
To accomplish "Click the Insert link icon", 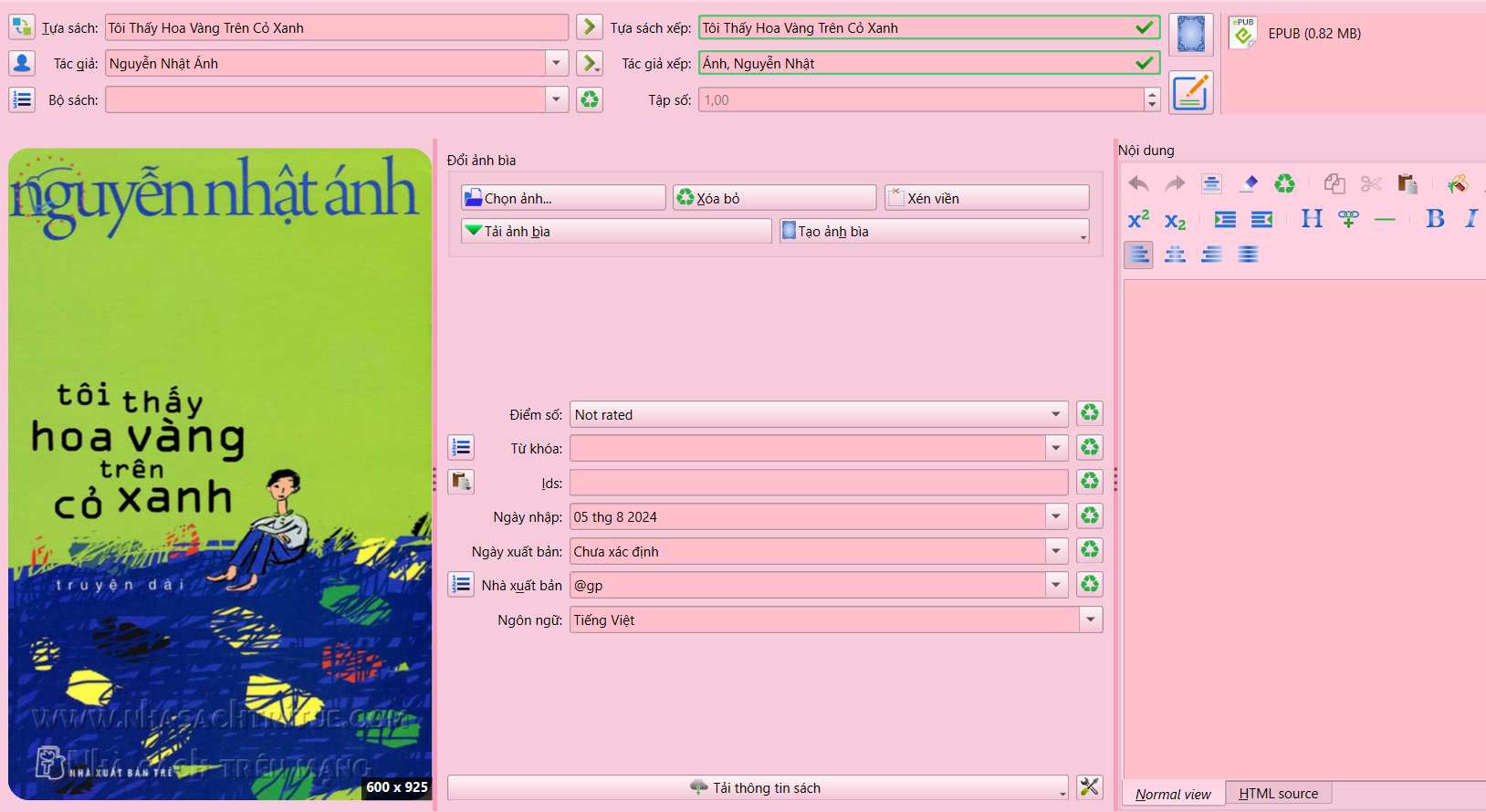I will [x=1348, y=219].
